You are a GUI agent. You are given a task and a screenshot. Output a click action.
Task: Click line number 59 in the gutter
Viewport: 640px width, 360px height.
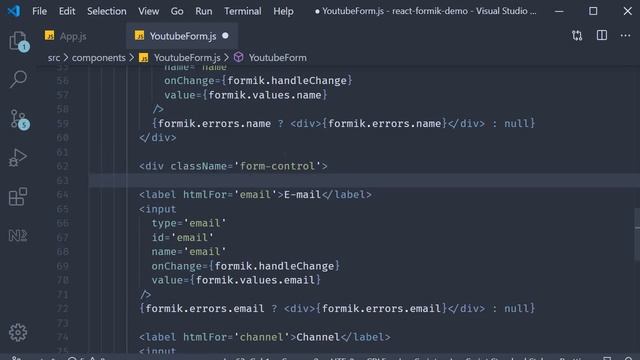coord(62,123)
